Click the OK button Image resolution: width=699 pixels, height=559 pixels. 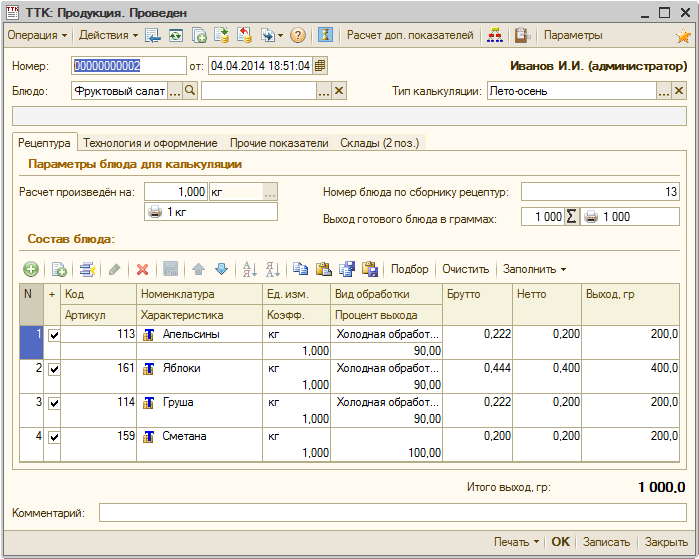coord(560,542)
